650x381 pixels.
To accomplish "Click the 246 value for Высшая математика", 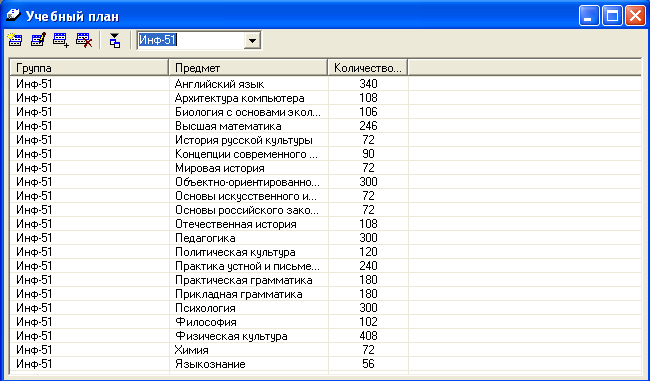I will [369, 126].
